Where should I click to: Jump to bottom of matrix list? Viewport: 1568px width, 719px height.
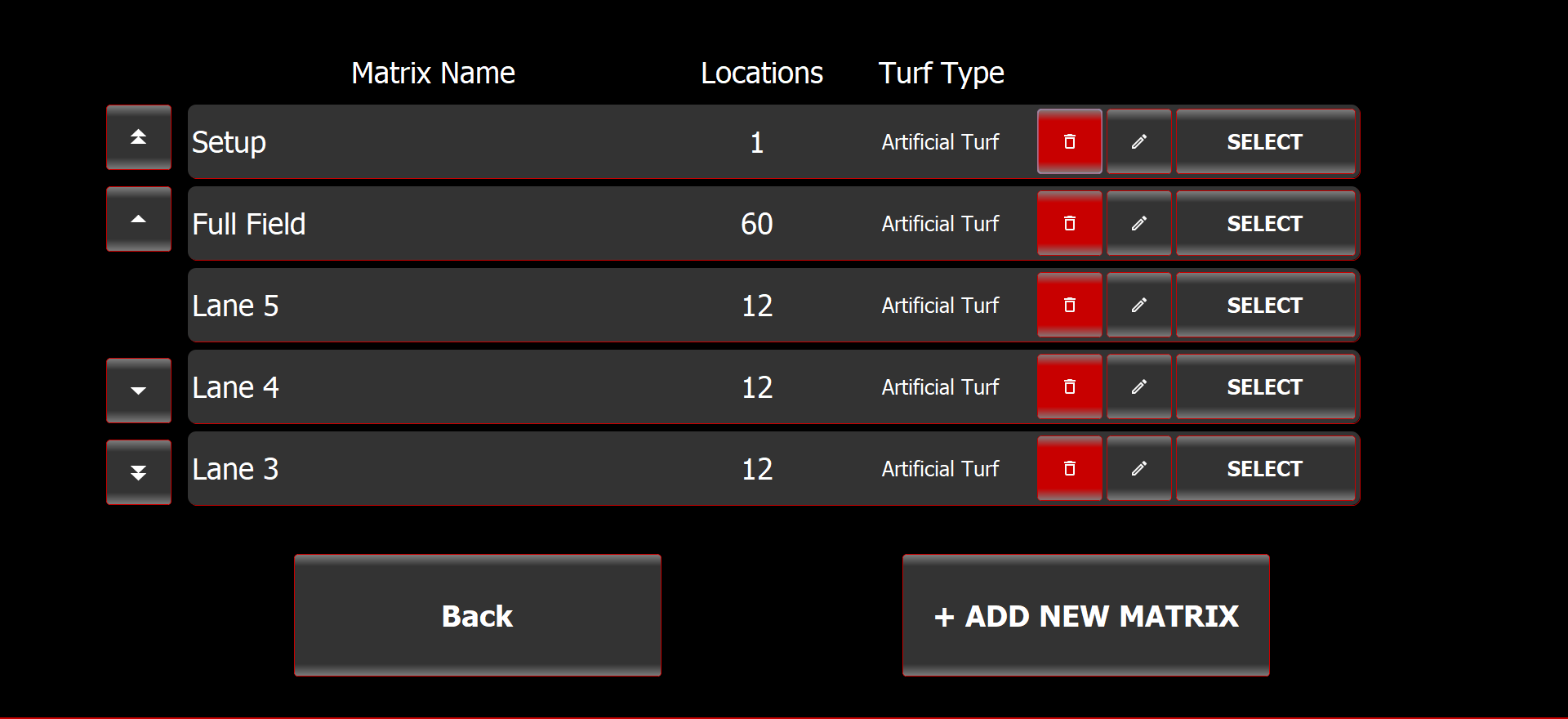(x=139, y=472)
